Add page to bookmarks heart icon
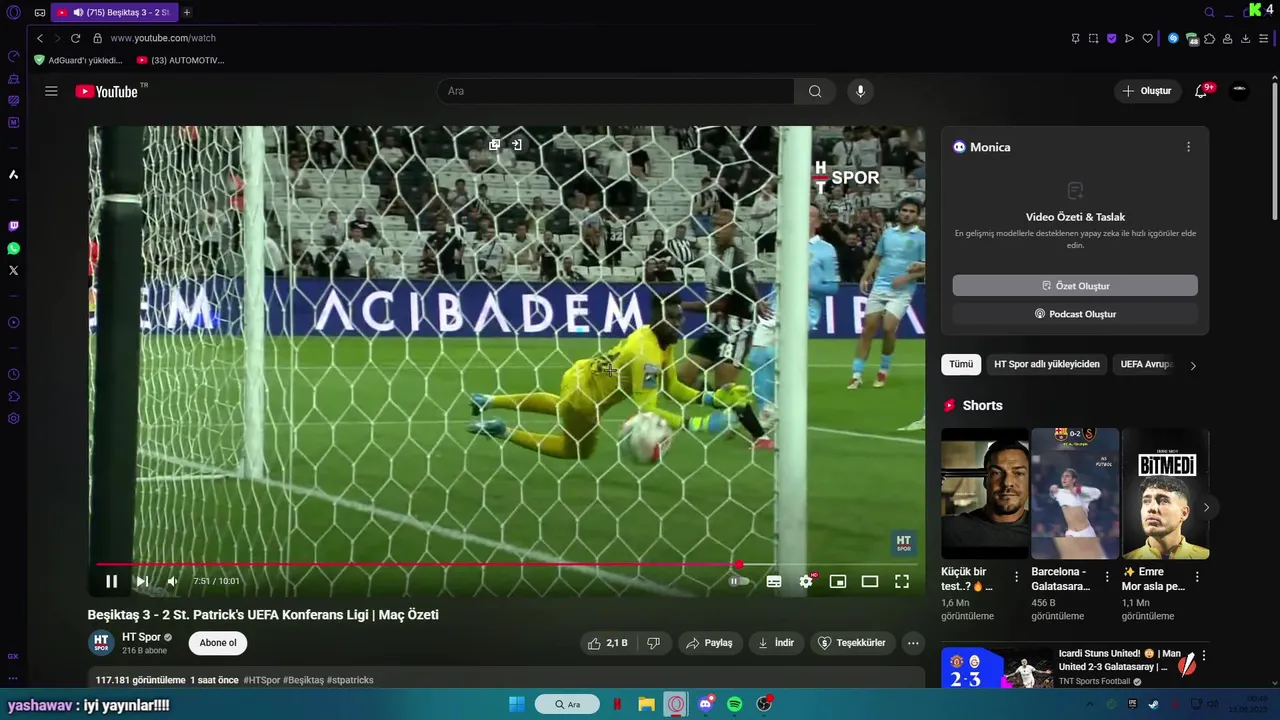Viewport: 1280px width, 720px height. coord(1147,38)
